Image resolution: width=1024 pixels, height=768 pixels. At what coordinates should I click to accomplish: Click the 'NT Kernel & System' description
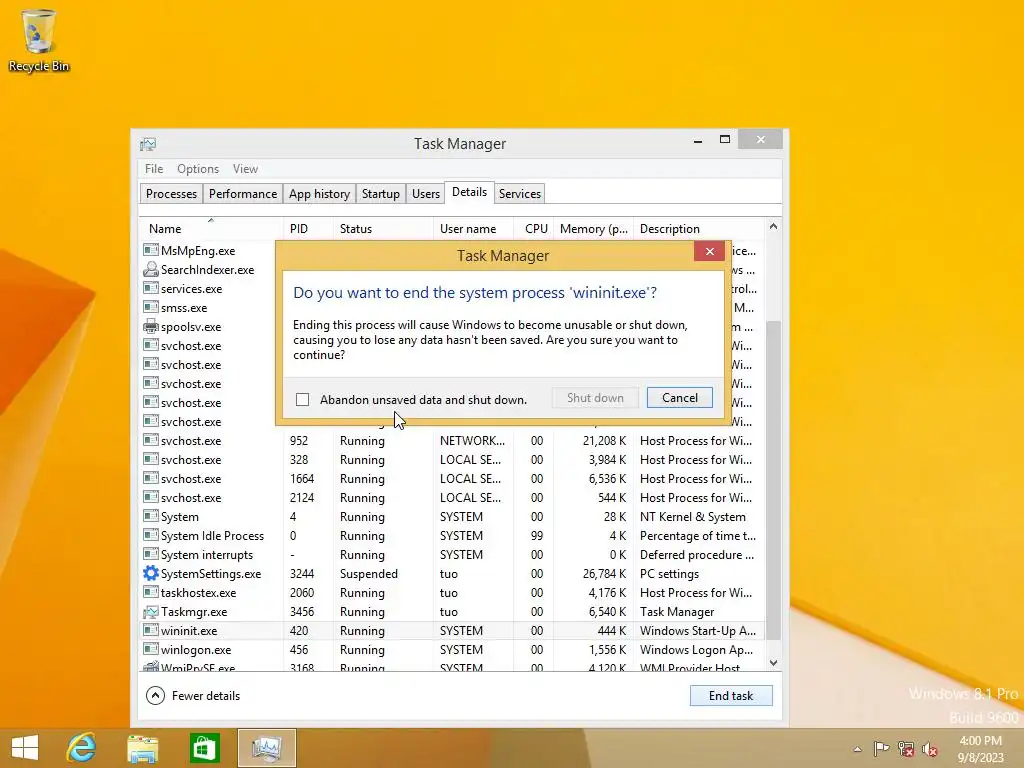pos(692,516)
